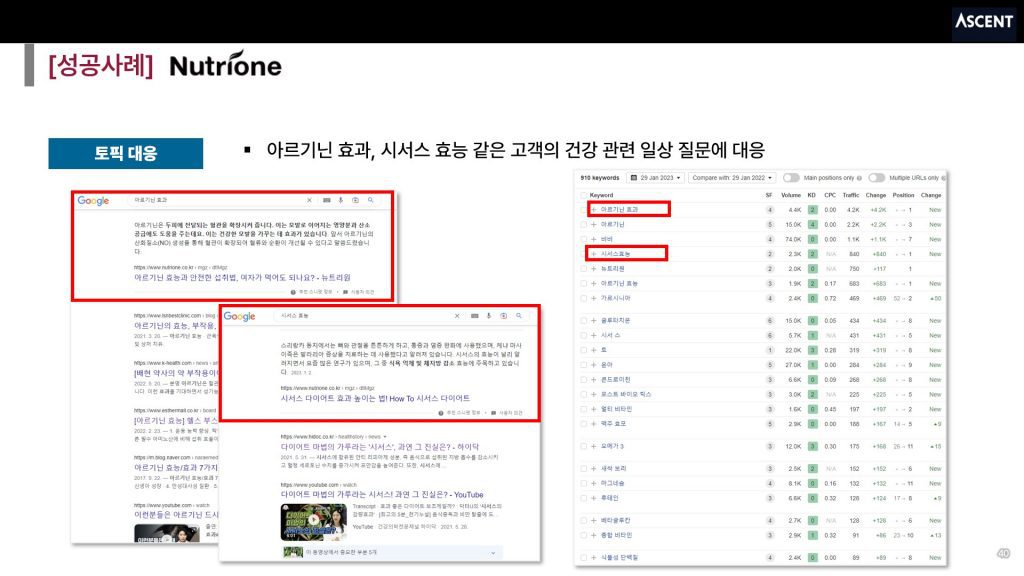Expand the 콘드로이친 keyword row plus

point(594,379)
